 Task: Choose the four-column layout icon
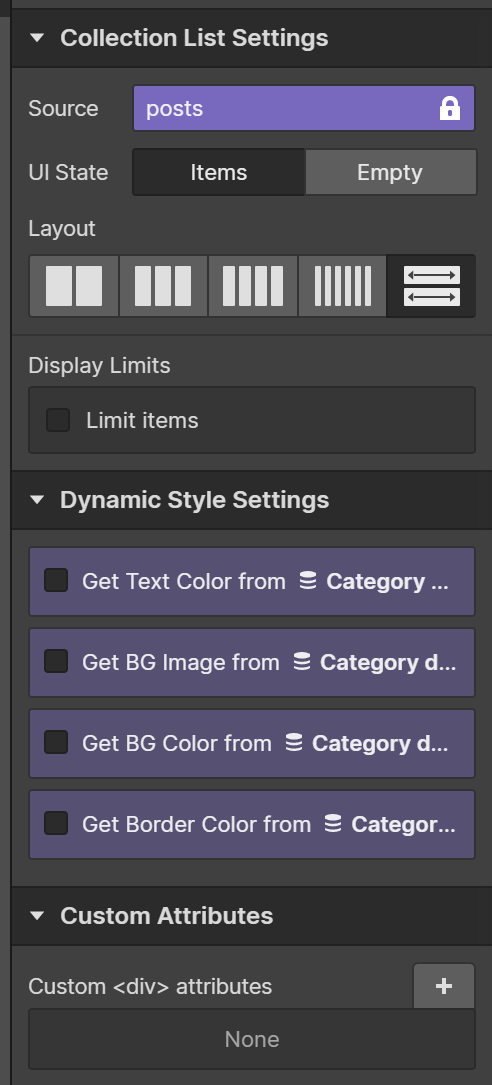coord(253,286)
